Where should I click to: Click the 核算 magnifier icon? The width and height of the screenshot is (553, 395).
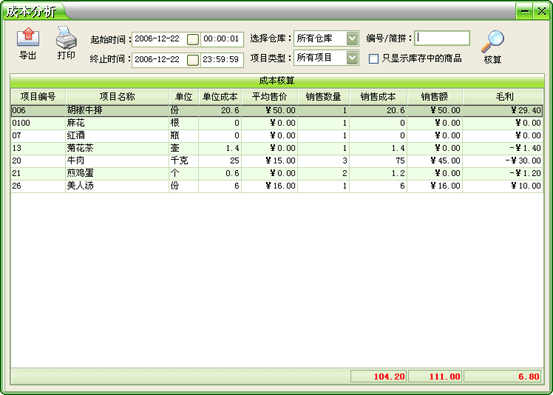tap(493, 42)
